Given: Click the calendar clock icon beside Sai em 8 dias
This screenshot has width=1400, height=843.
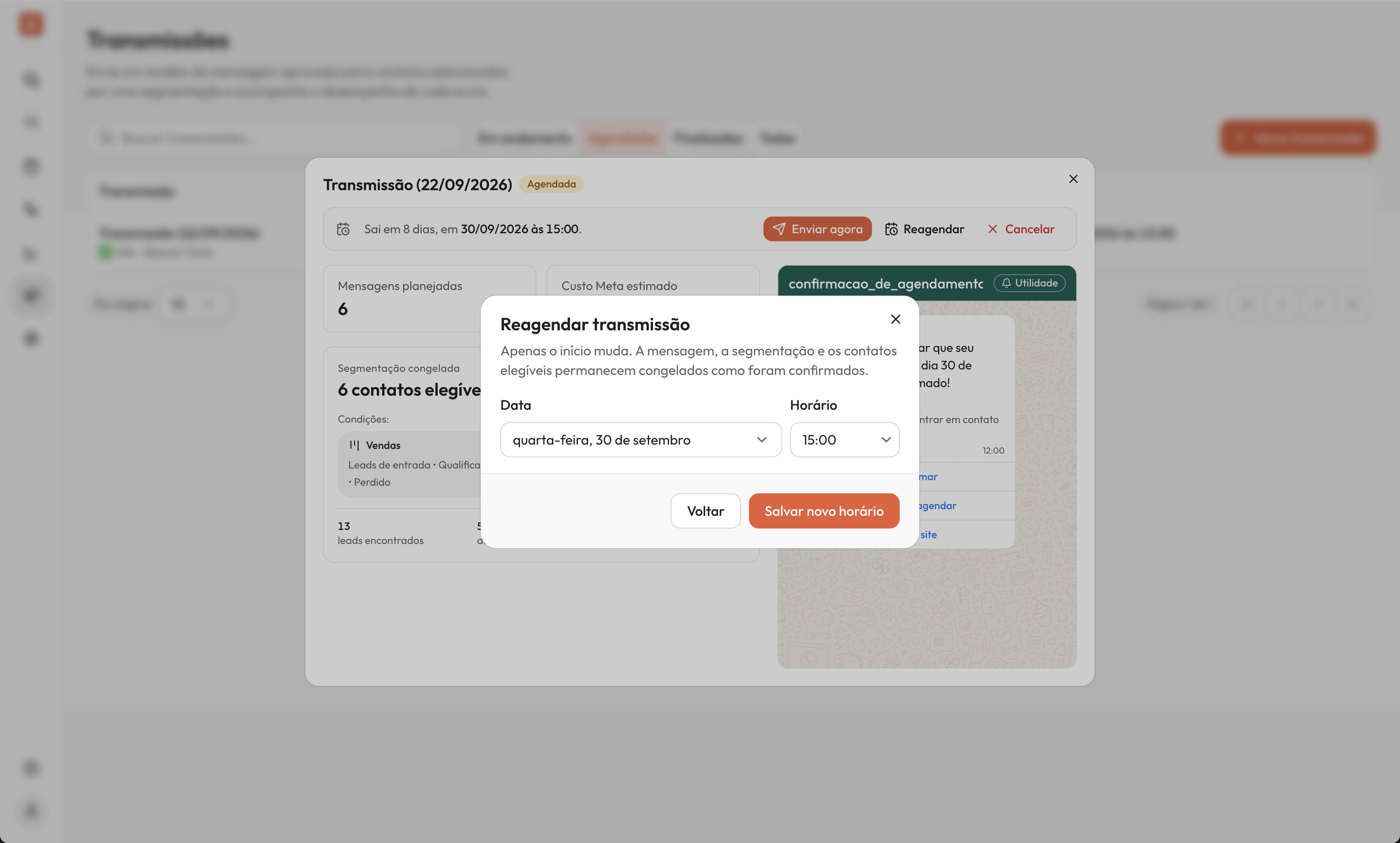Looking at the screenshot, I should 343,229.
